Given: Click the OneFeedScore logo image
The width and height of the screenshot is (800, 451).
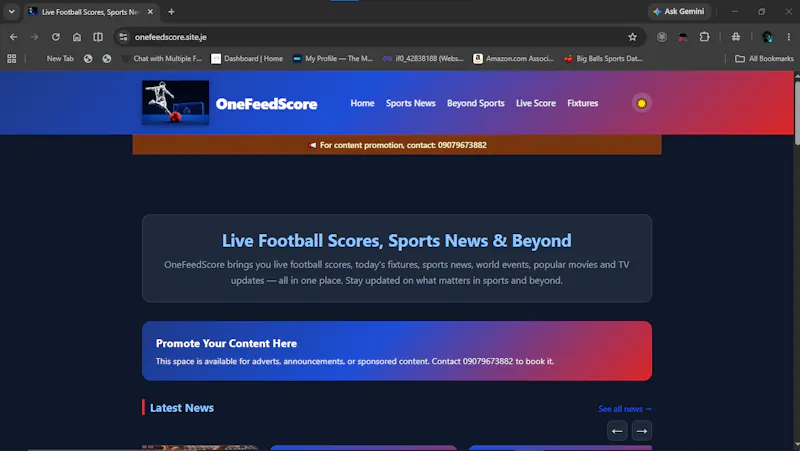Looking at the screenshot, I should 176,103.
